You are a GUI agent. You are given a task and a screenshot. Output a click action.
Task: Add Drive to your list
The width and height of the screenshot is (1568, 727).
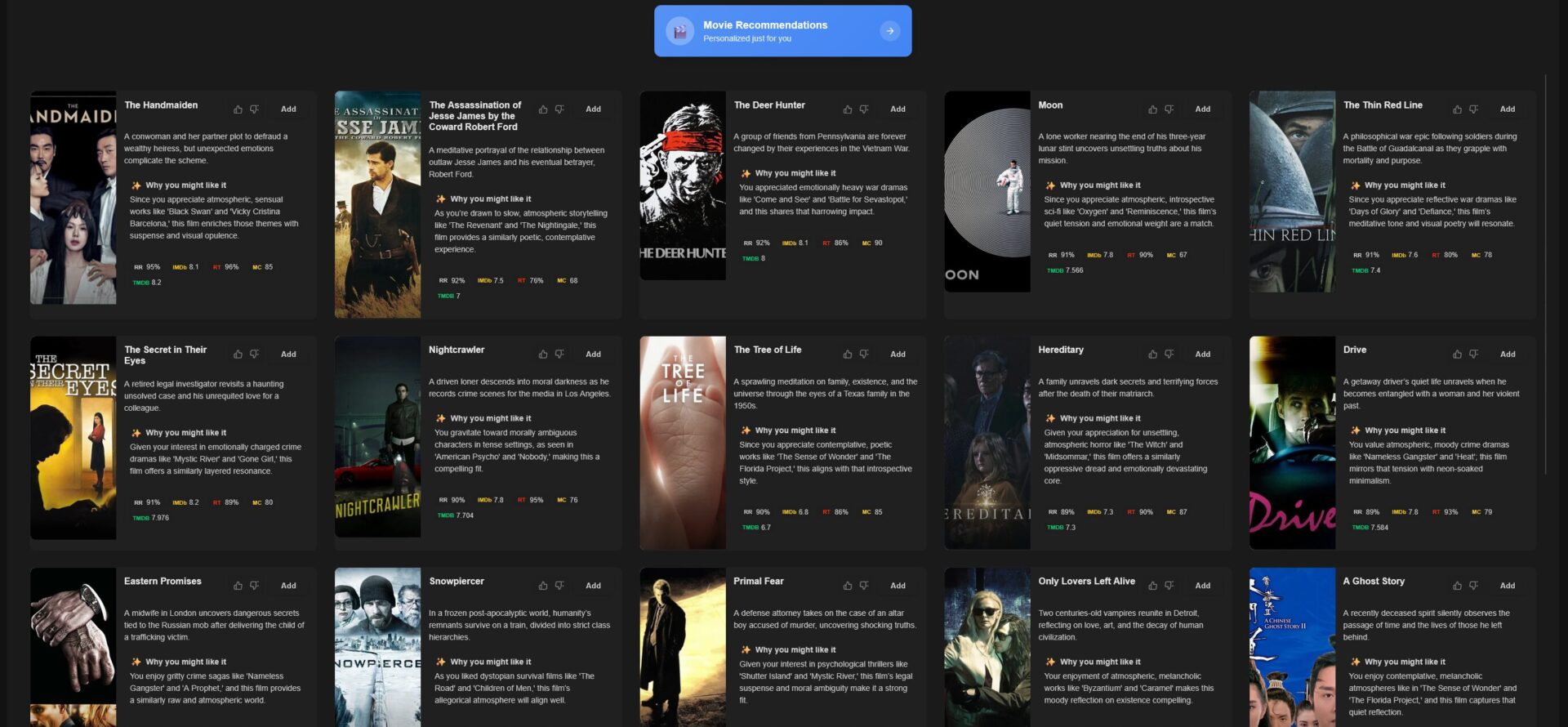[1507, 355]
